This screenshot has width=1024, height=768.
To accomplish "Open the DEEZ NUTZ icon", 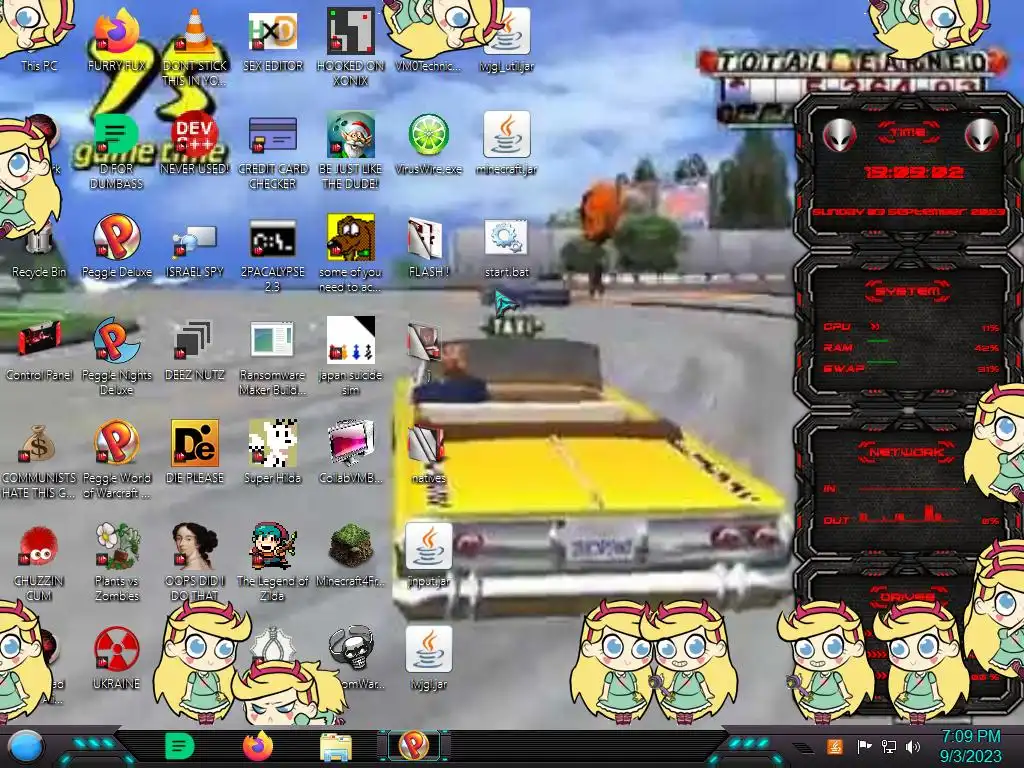I will [194, 349].
